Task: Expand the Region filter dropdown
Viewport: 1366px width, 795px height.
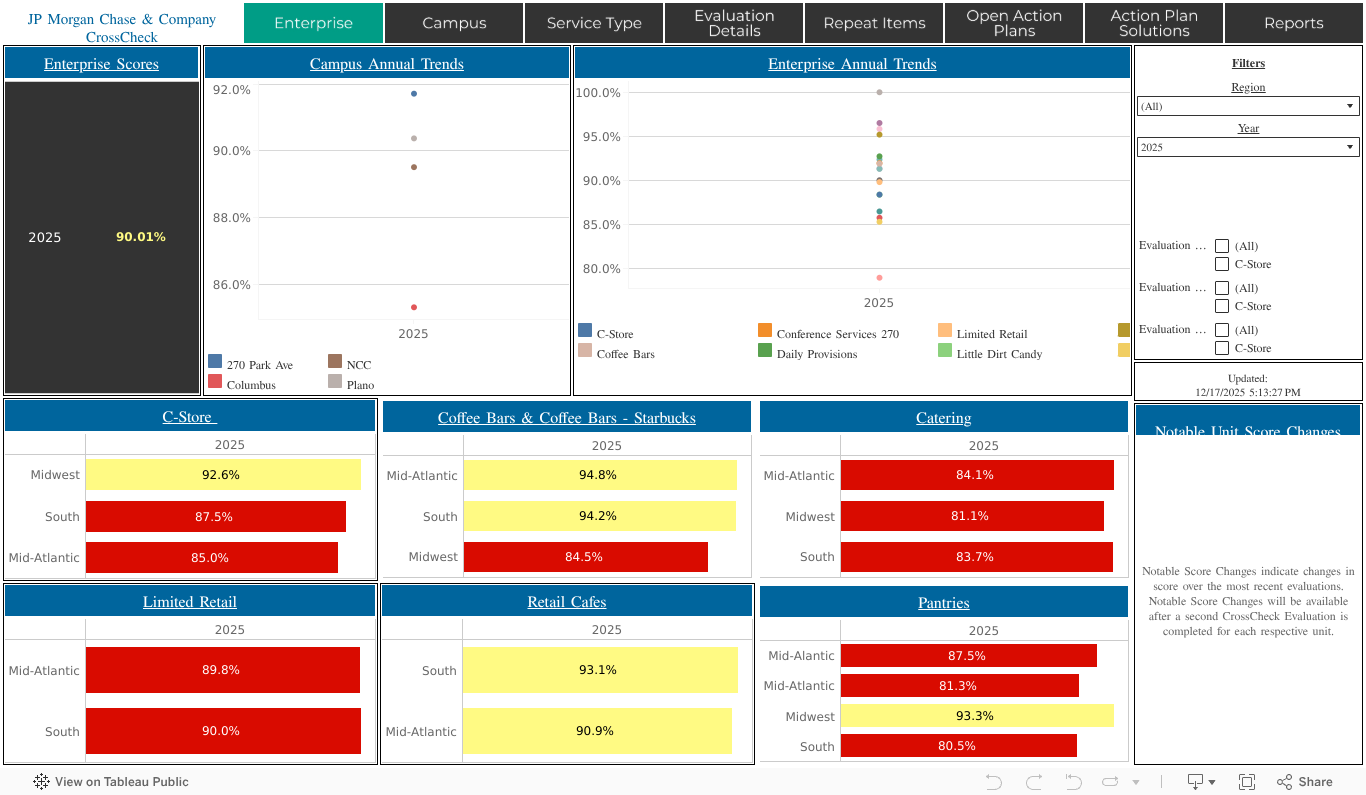Action: pos(1248,106)
